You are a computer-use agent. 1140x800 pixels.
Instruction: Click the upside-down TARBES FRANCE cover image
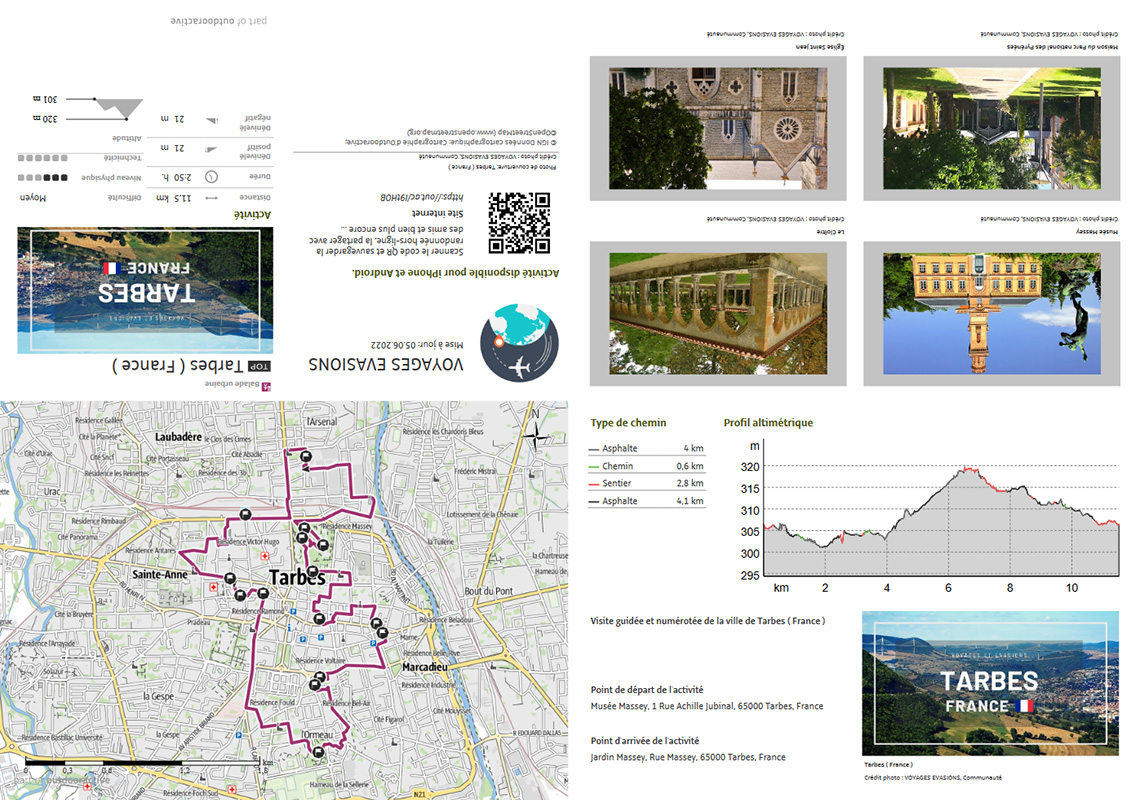coord(145,290)
